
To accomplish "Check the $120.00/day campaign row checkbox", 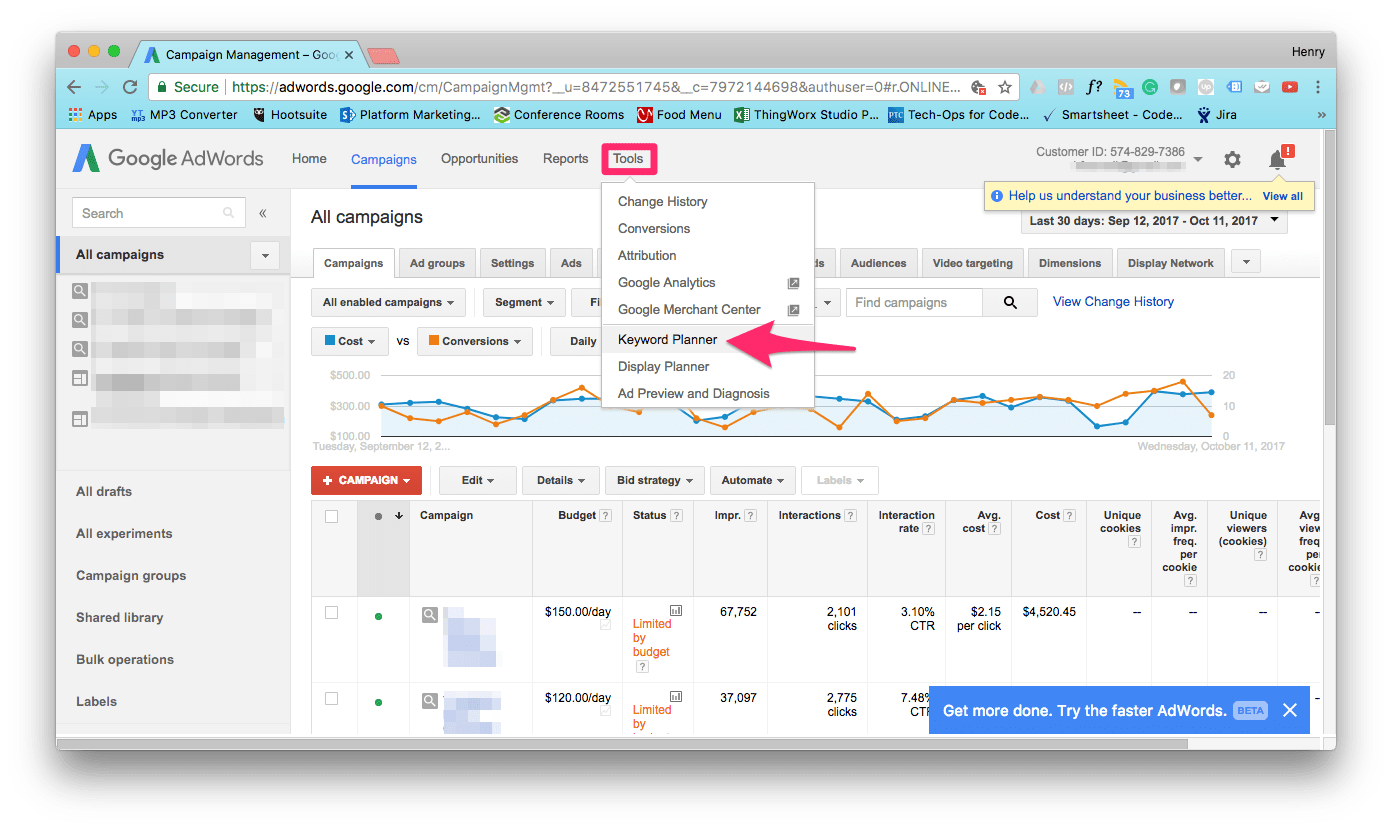I will click(331, 698).
